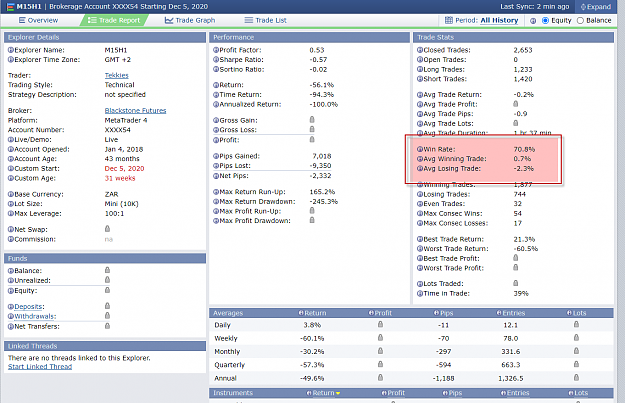The image size is (625, 403).
Task: Open the Deposits link
Action: click(28, 307)
